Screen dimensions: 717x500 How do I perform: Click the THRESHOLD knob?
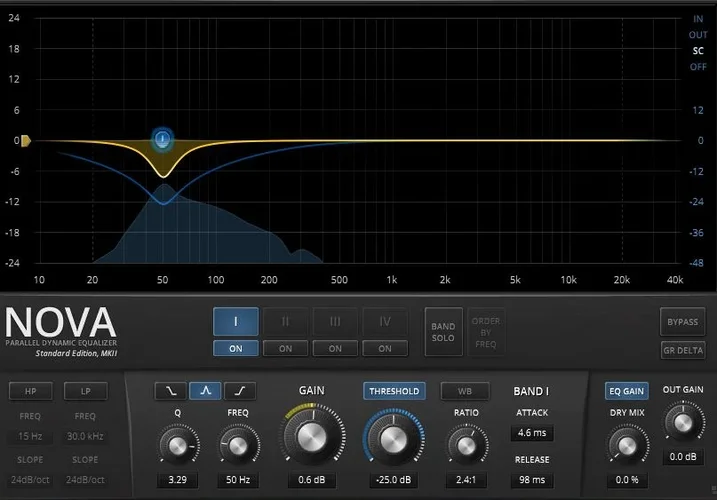393,440
